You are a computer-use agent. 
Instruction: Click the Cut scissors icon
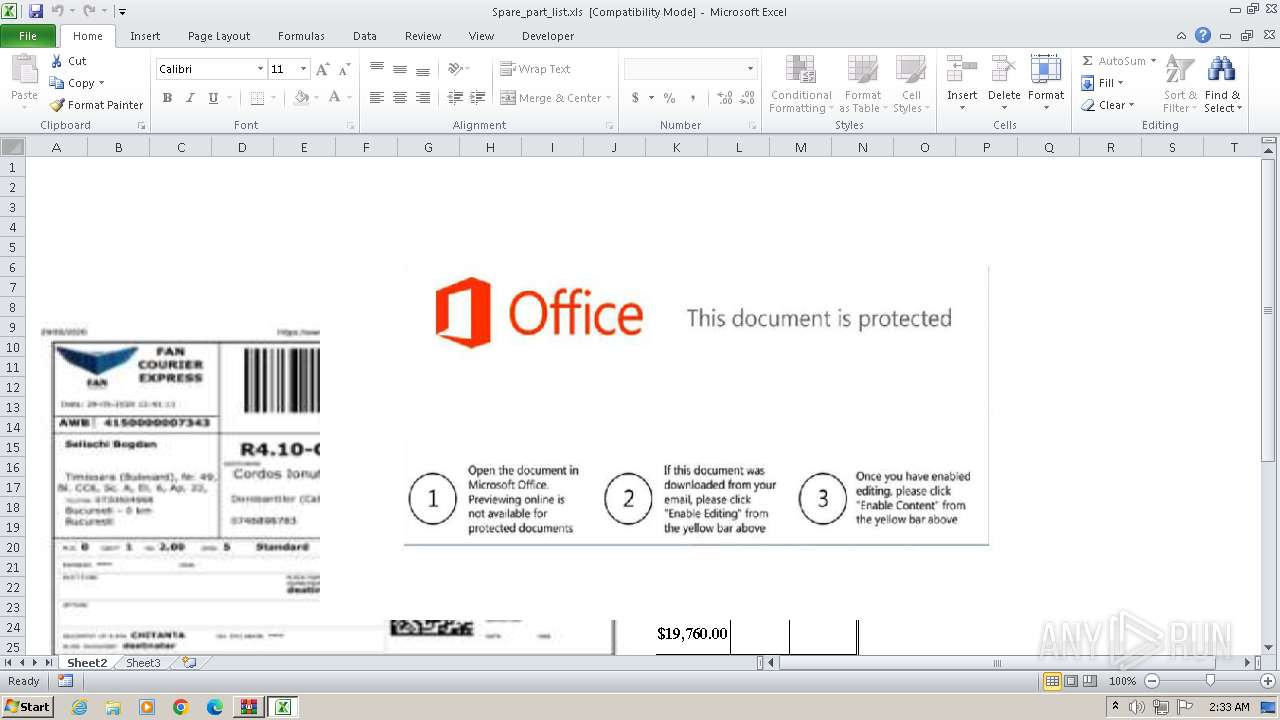(x=57, y=61)
